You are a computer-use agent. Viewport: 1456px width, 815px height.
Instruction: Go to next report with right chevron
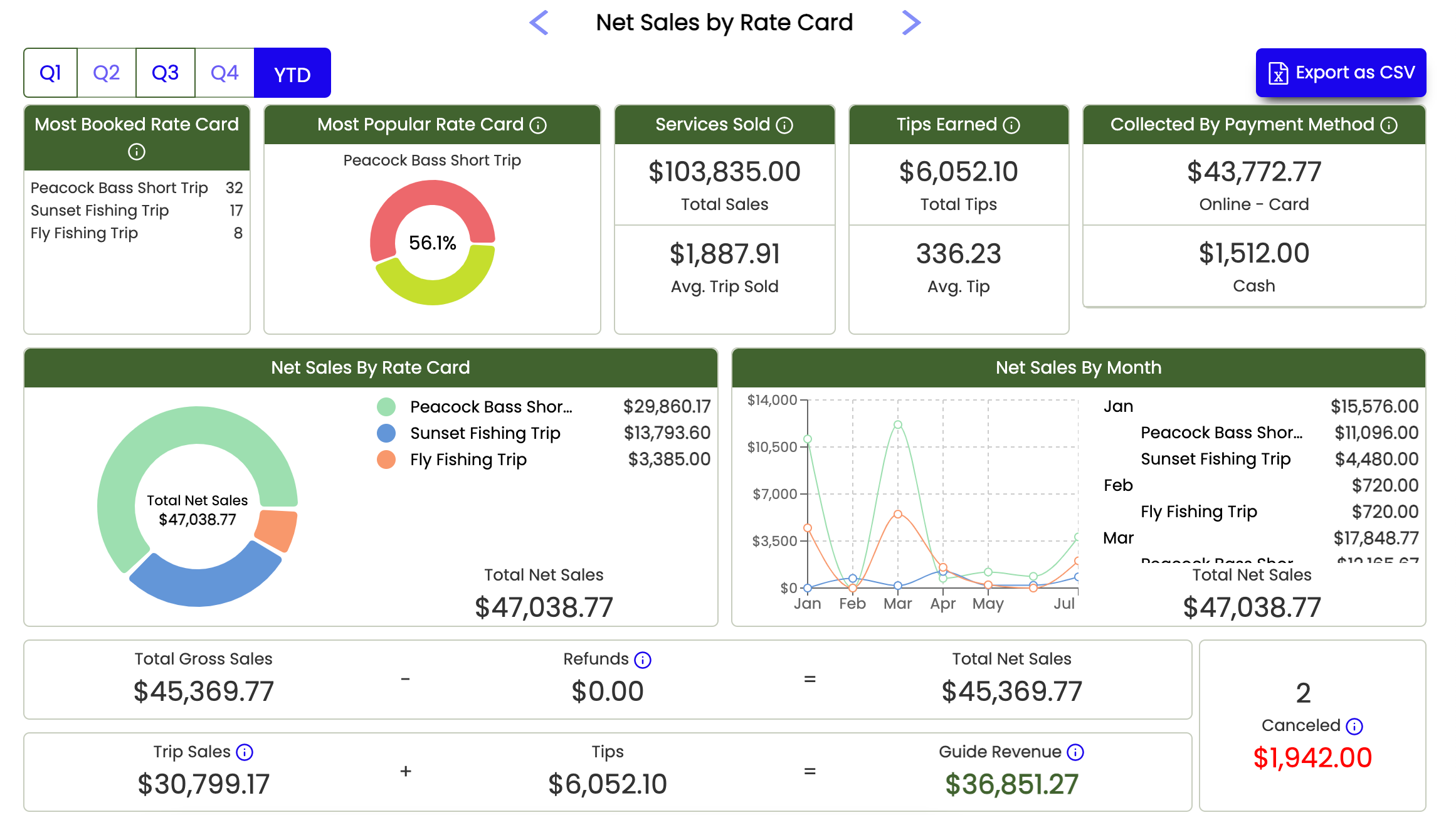tap(911, 23)
